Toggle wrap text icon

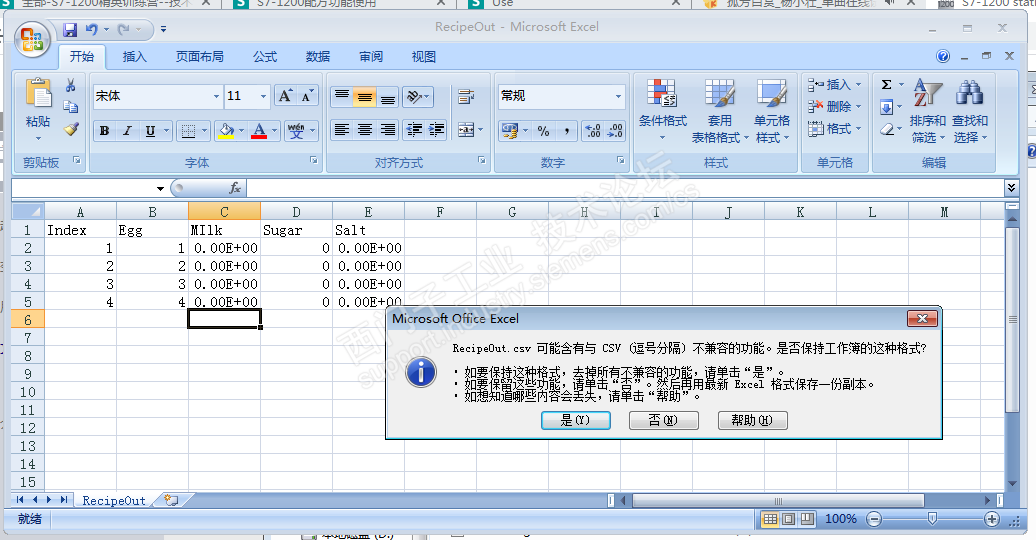(466, 96)
